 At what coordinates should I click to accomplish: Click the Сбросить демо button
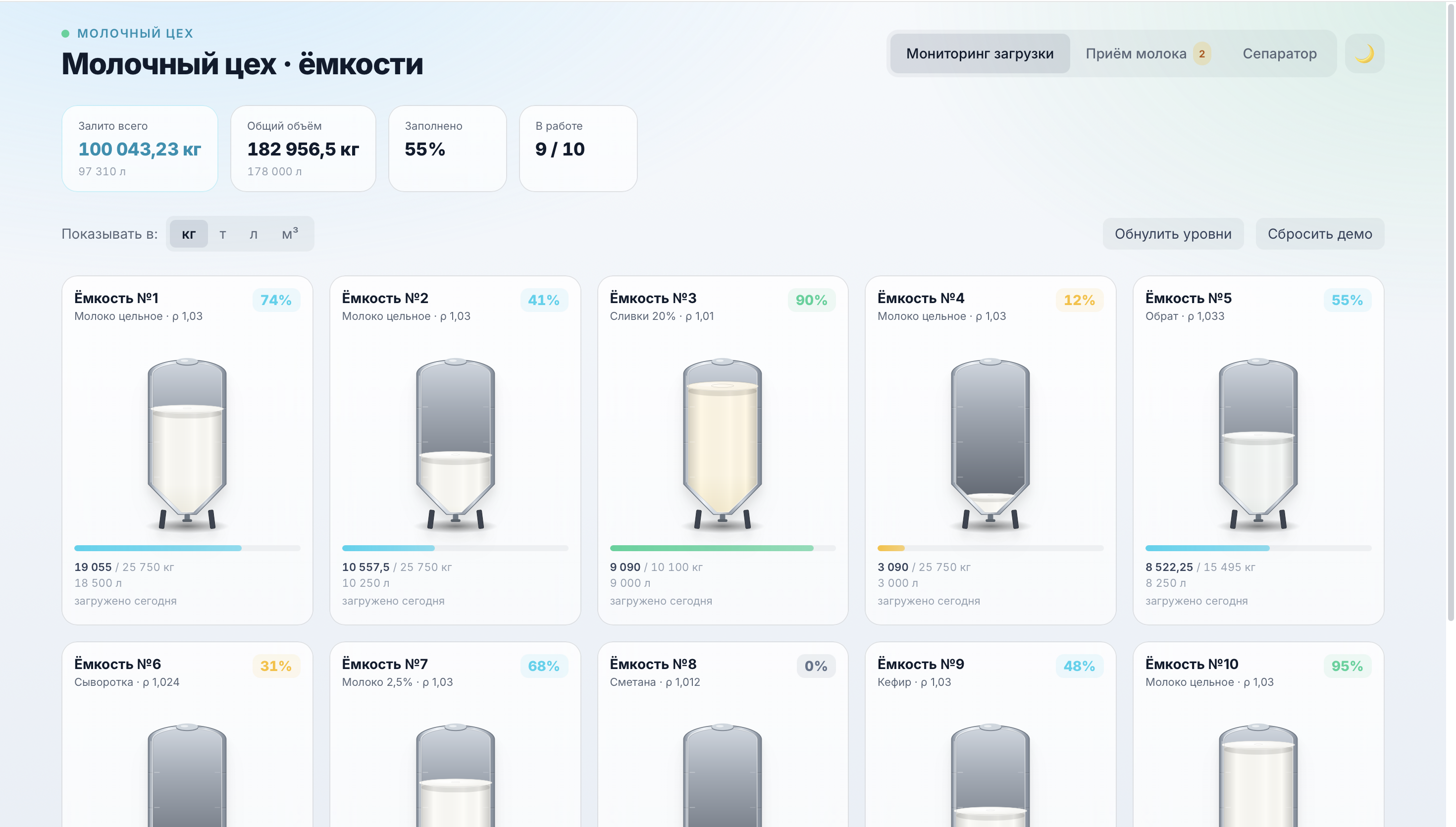point(1320,233)
